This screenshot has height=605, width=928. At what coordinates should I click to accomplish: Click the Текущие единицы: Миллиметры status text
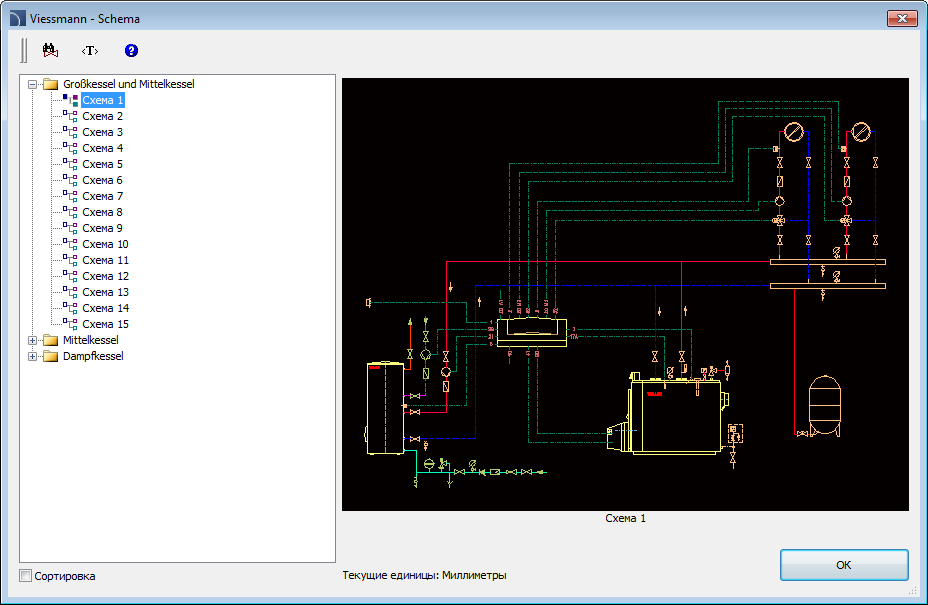point(424,575)
